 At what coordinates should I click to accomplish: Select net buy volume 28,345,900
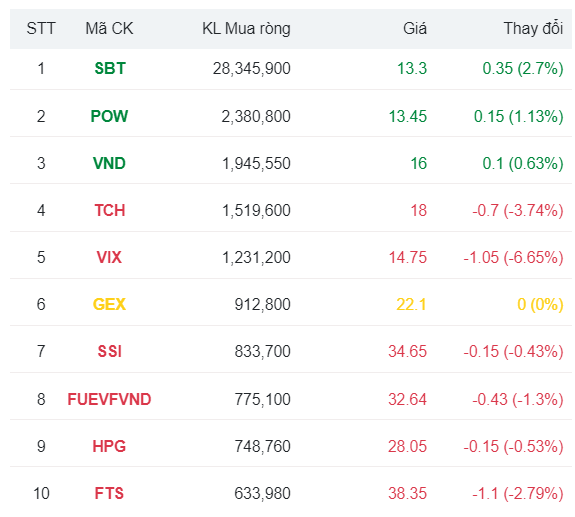pos(252,69)
